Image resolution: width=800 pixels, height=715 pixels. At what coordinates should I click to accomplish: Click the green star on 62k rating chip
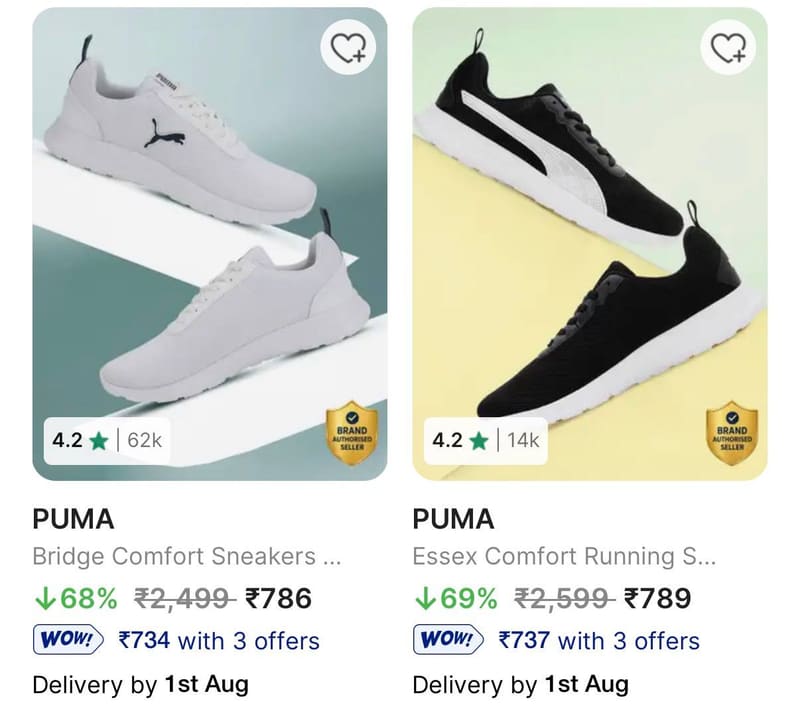point(98,440)
